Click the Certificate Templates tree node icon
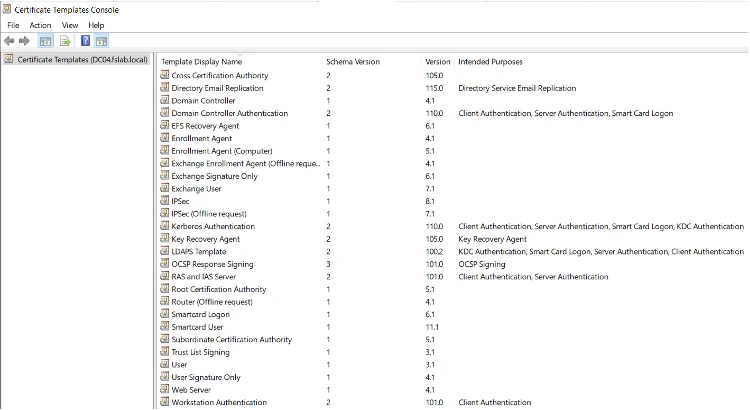 click(x=9, y=59)
